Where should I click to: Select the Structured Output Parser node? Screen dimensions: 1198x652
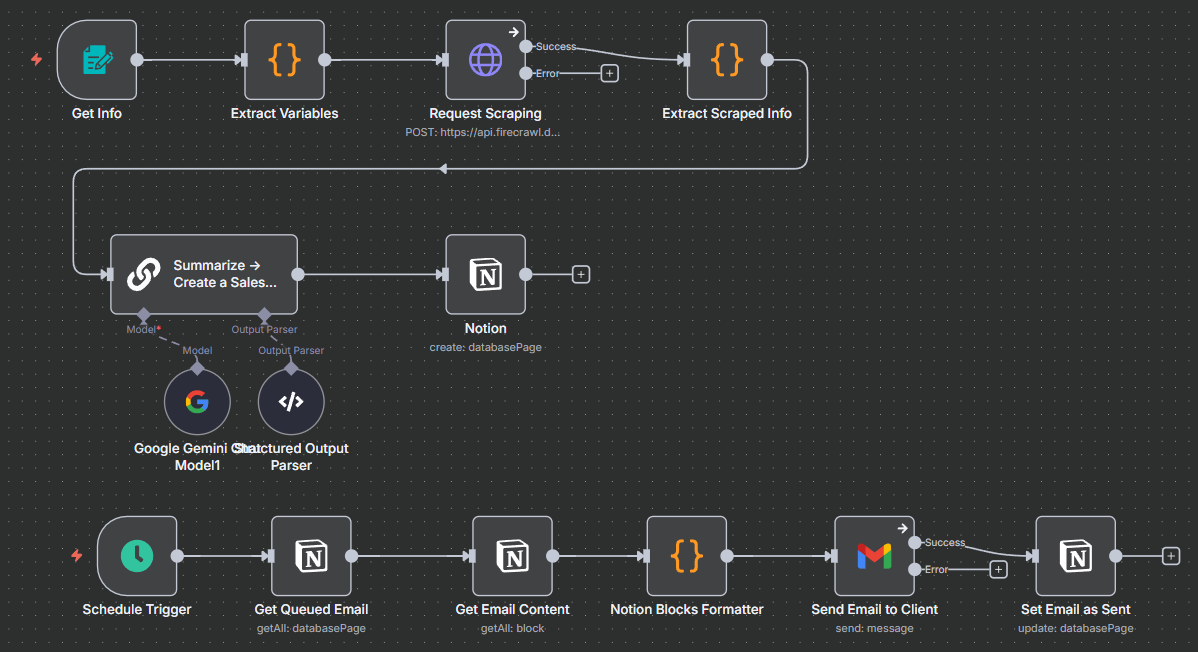click(291, 402)
